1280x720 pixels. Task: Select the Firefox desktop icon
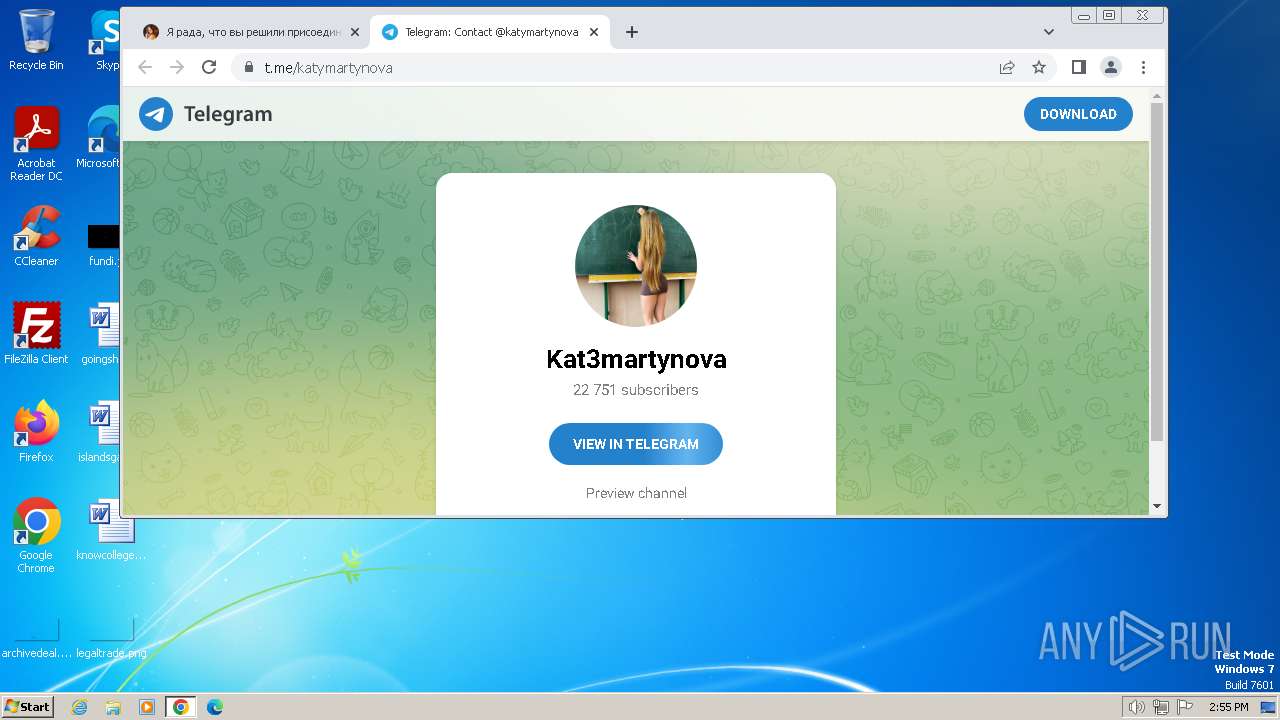(x=36, y=431)
